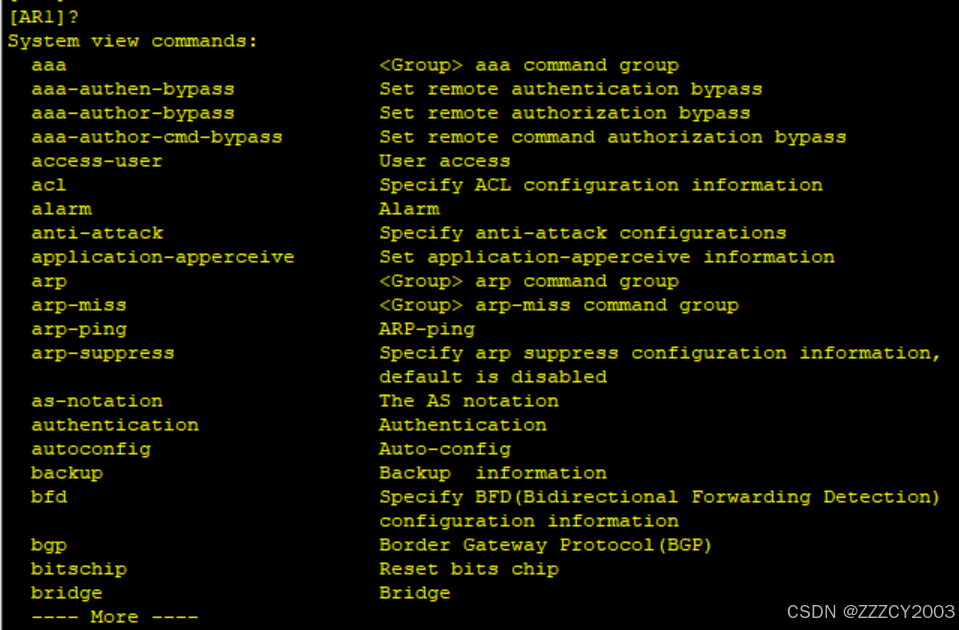Select the aaa-authen-bypass command

click(x=132, y=90)
